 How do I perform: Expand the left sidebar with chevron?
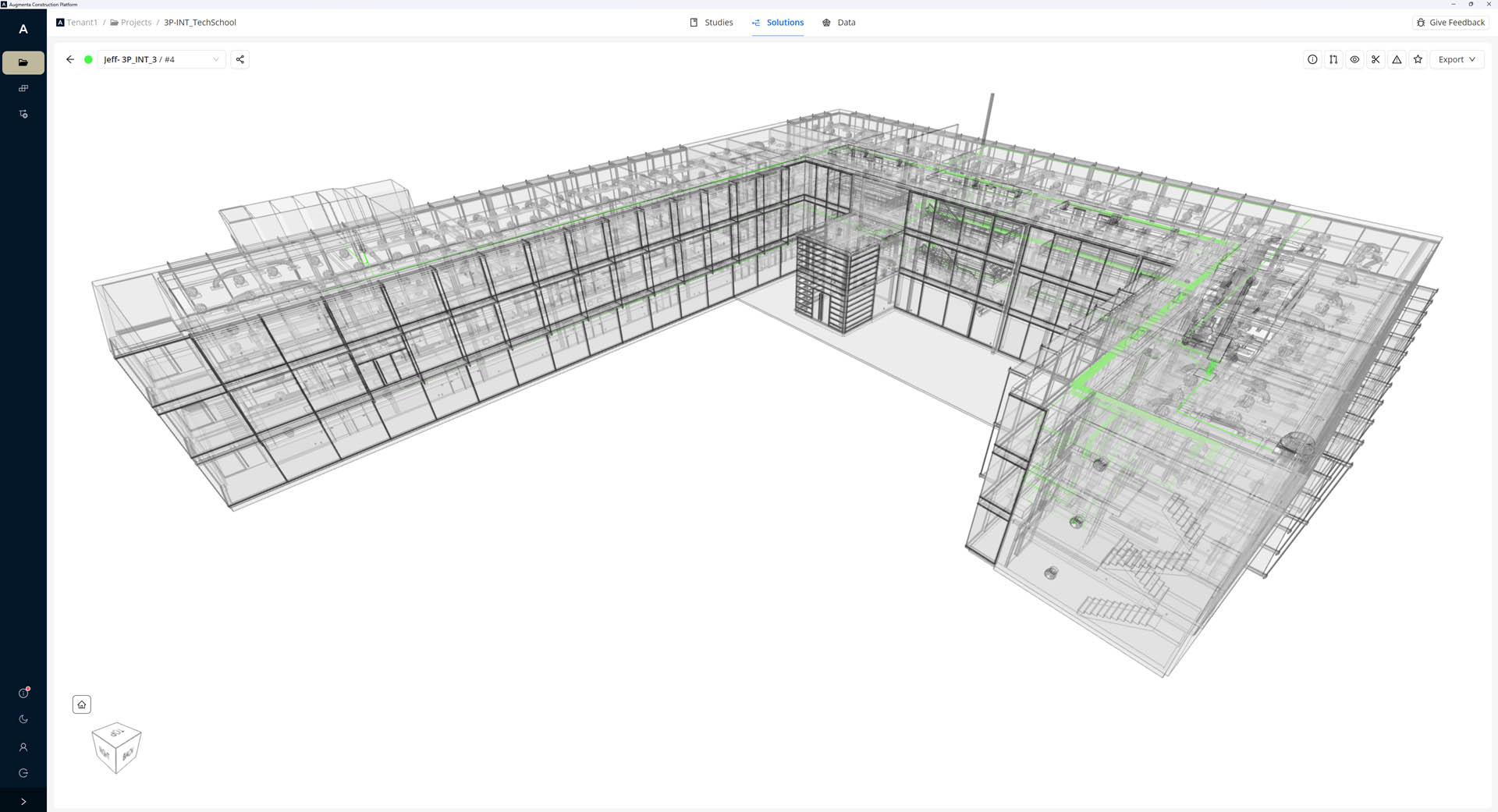tap(23, 801)
